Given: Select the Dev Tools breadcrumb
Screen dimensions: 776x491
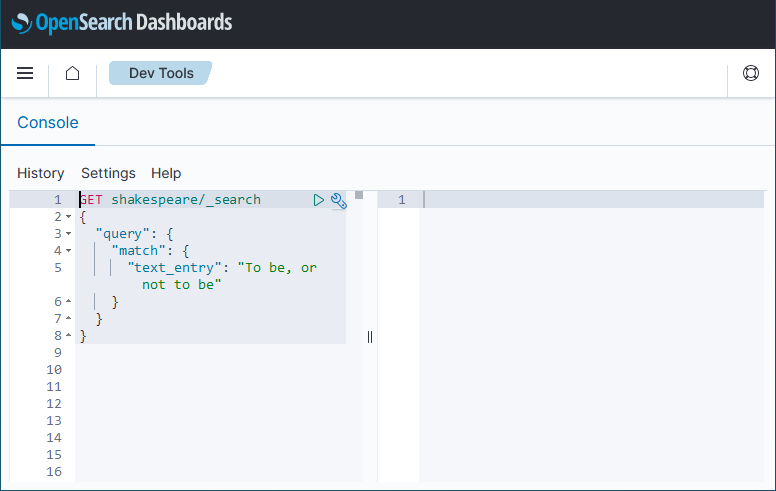Looking at the screenshot, I should (161, 73).
